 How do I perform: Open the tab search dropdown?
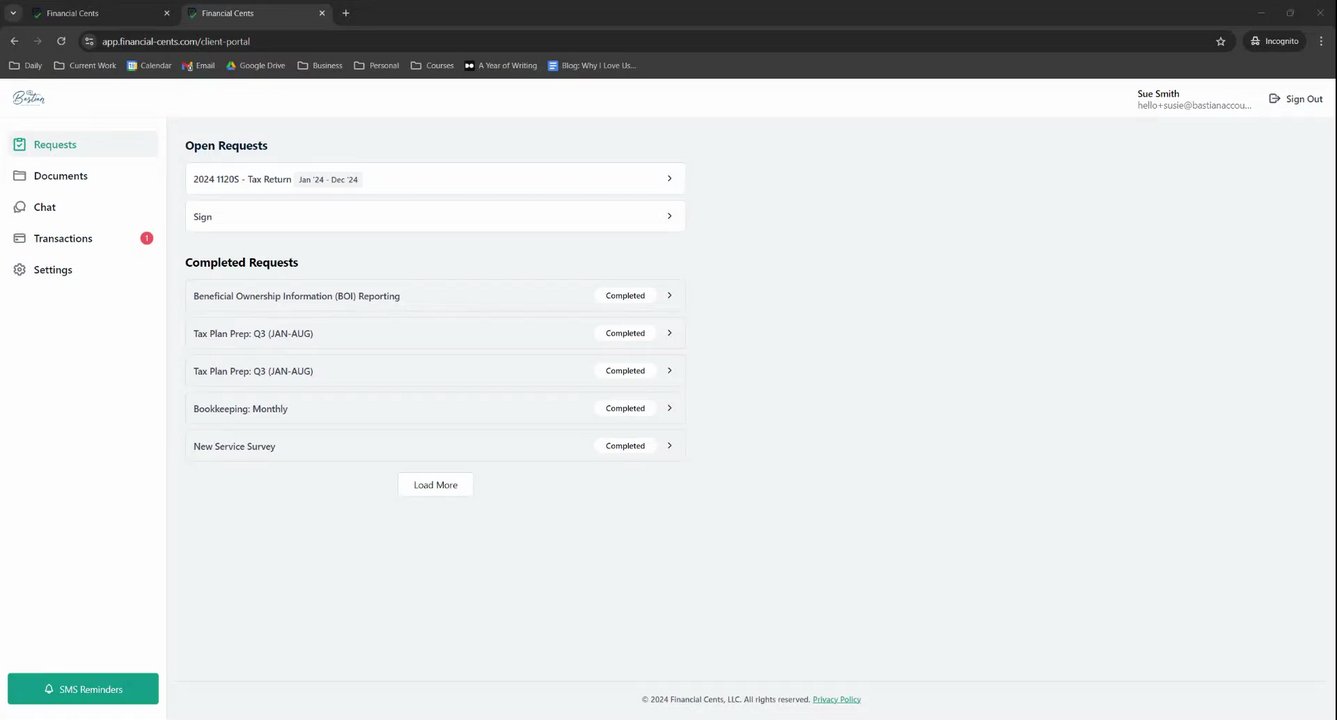(x=13, y=13)
